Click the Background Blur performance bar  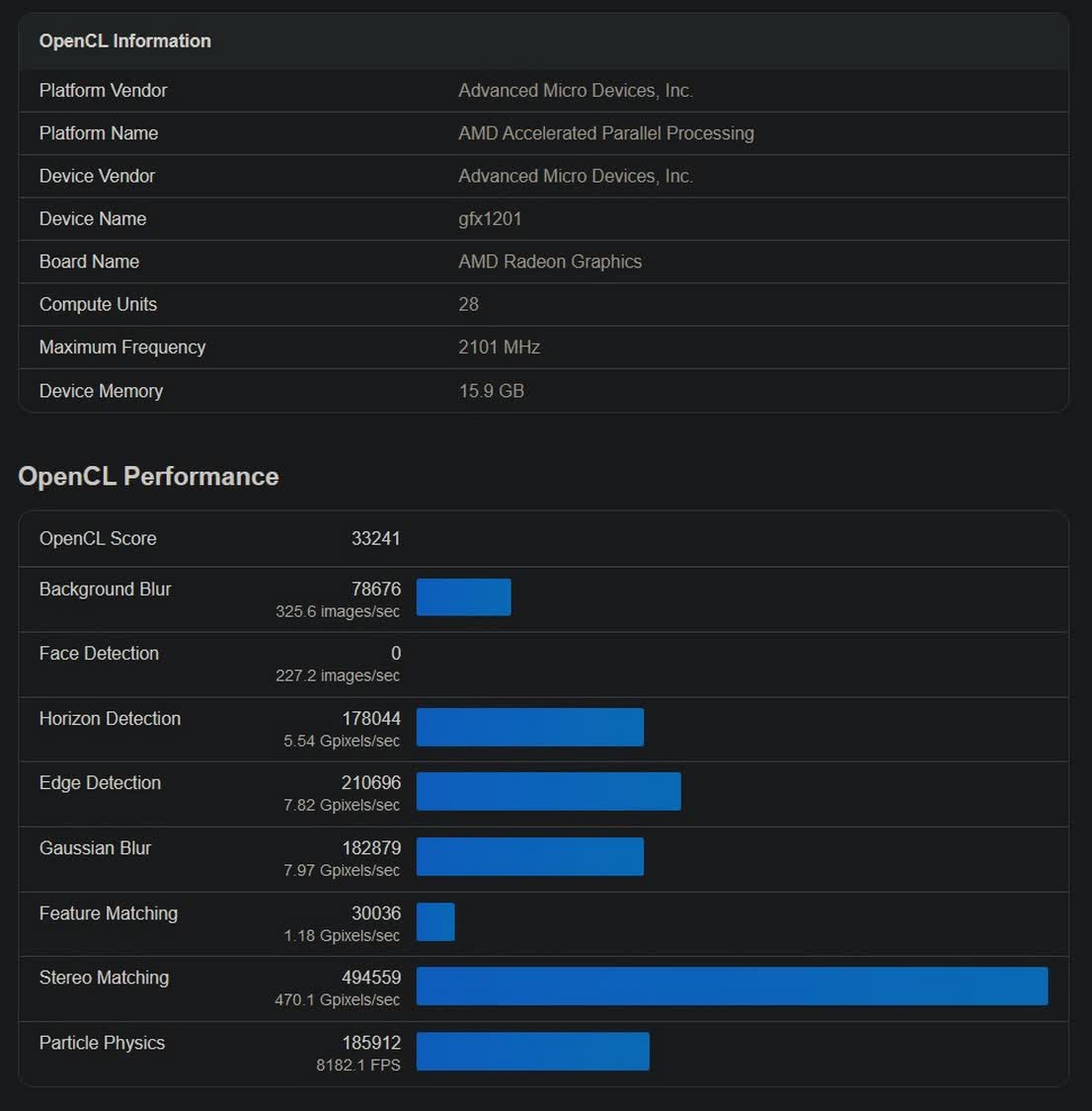[463, 597]
